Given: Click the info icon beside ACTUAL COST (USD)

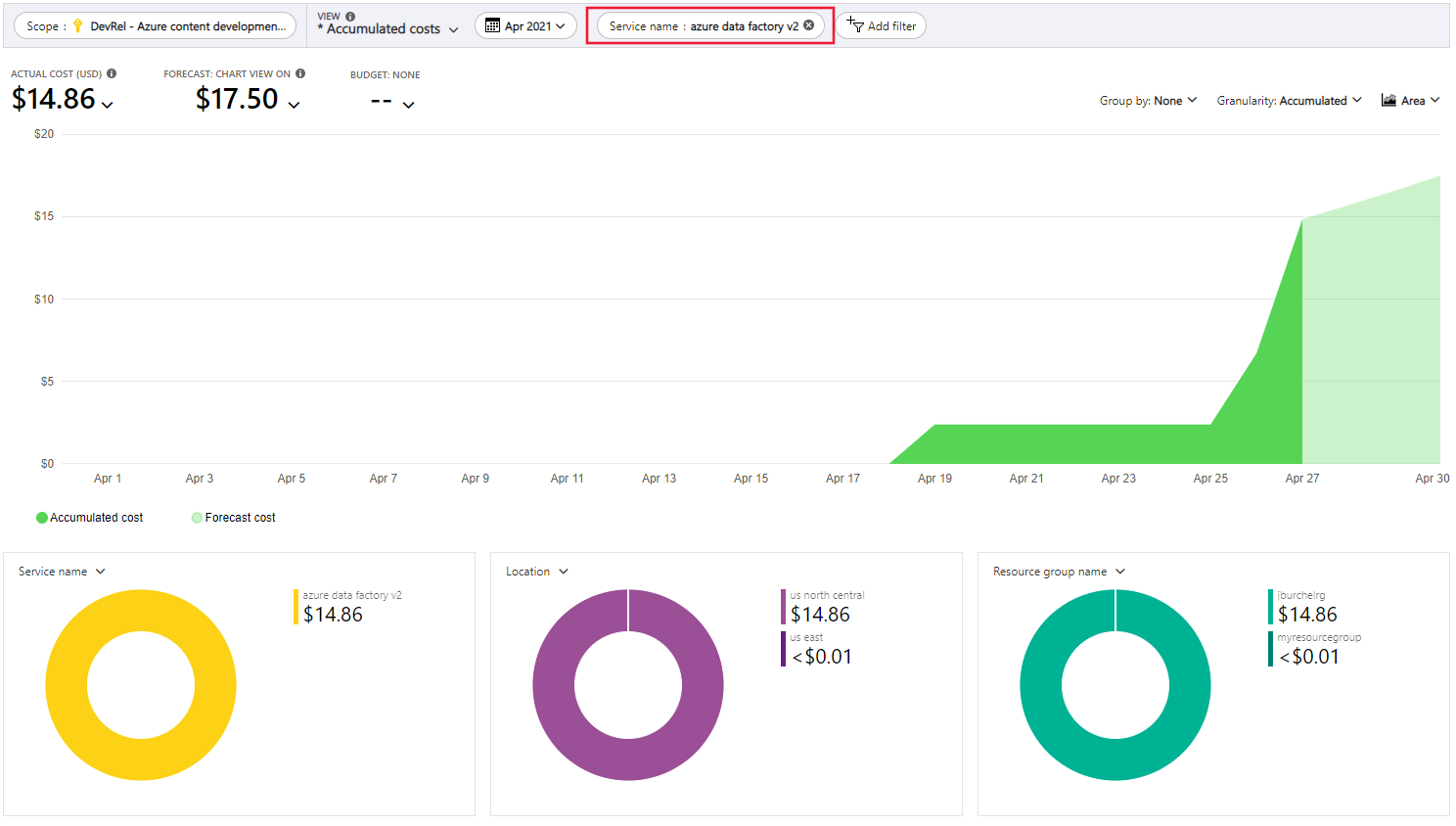Looking at the screenshot, I should click(112, 72).
